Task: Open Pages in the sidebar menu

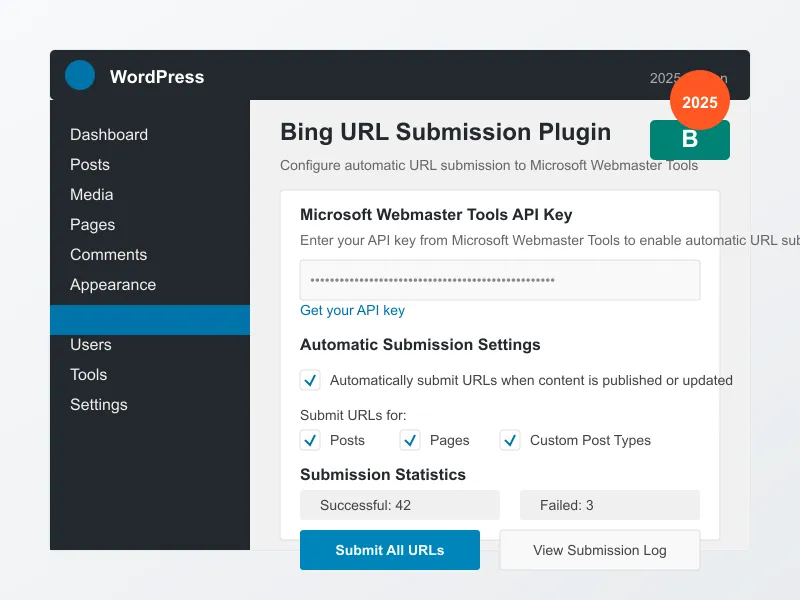Action: coord(92,225)
